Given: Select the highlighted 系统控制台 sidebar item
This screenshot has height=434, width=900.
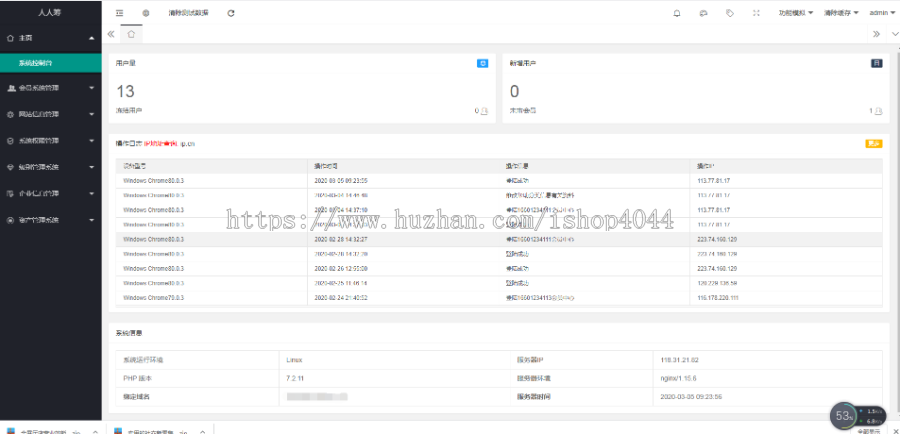Looking at the screenshot, I should click(x=51, y=63).
